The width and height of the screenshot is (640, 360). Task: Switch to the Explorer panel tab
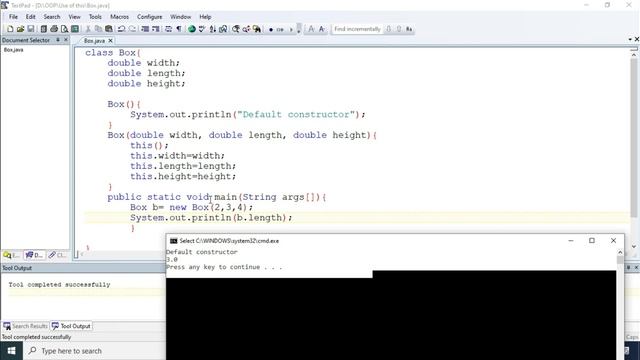(x=11, y=255)
